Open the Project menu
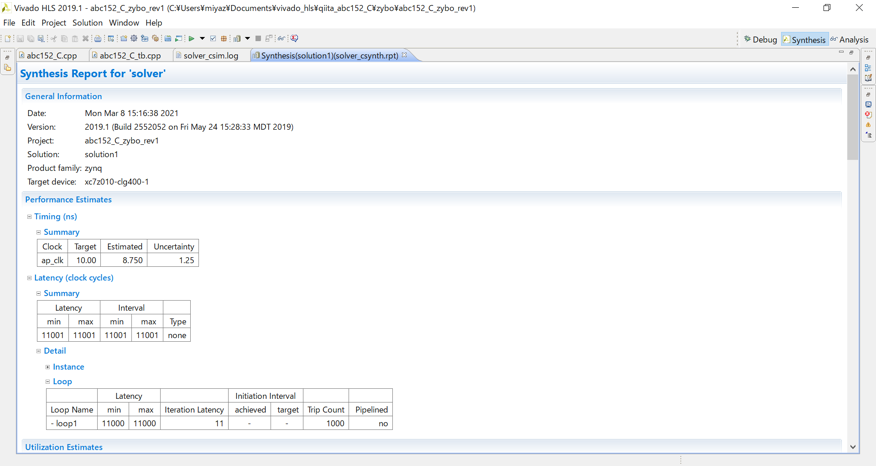The width and height of the screenshot is (876, 466). click(x=54, y=23)
